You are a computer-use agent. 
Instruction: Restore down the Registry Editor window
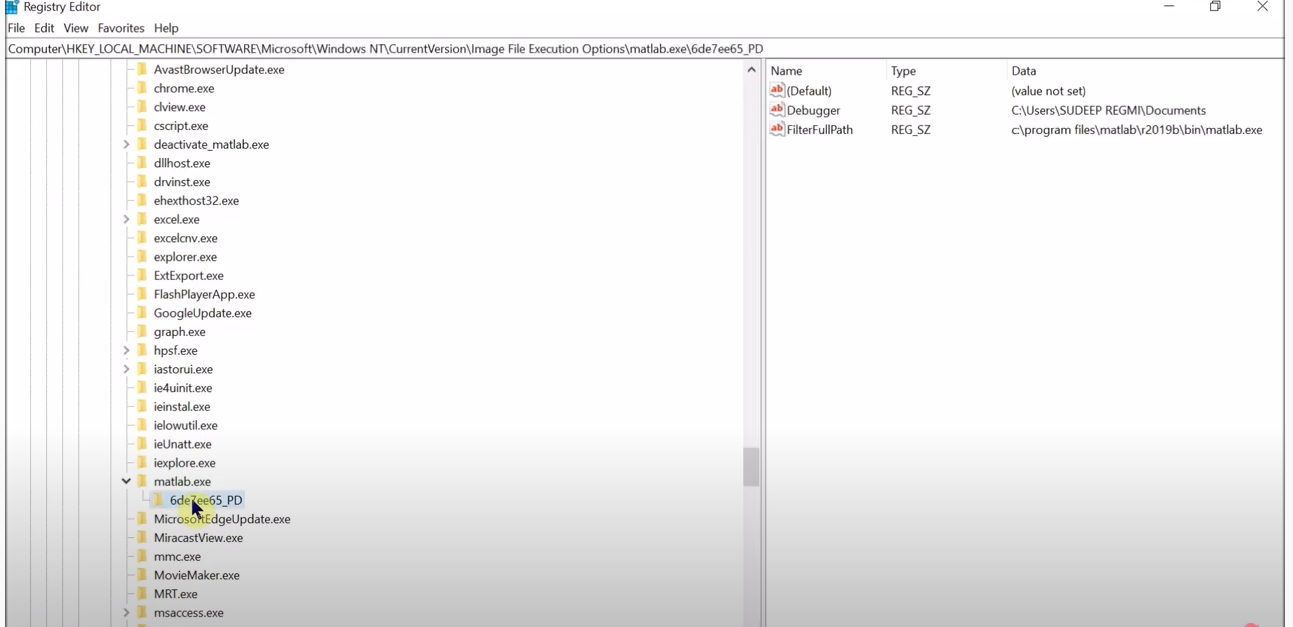pos(1215,7)
